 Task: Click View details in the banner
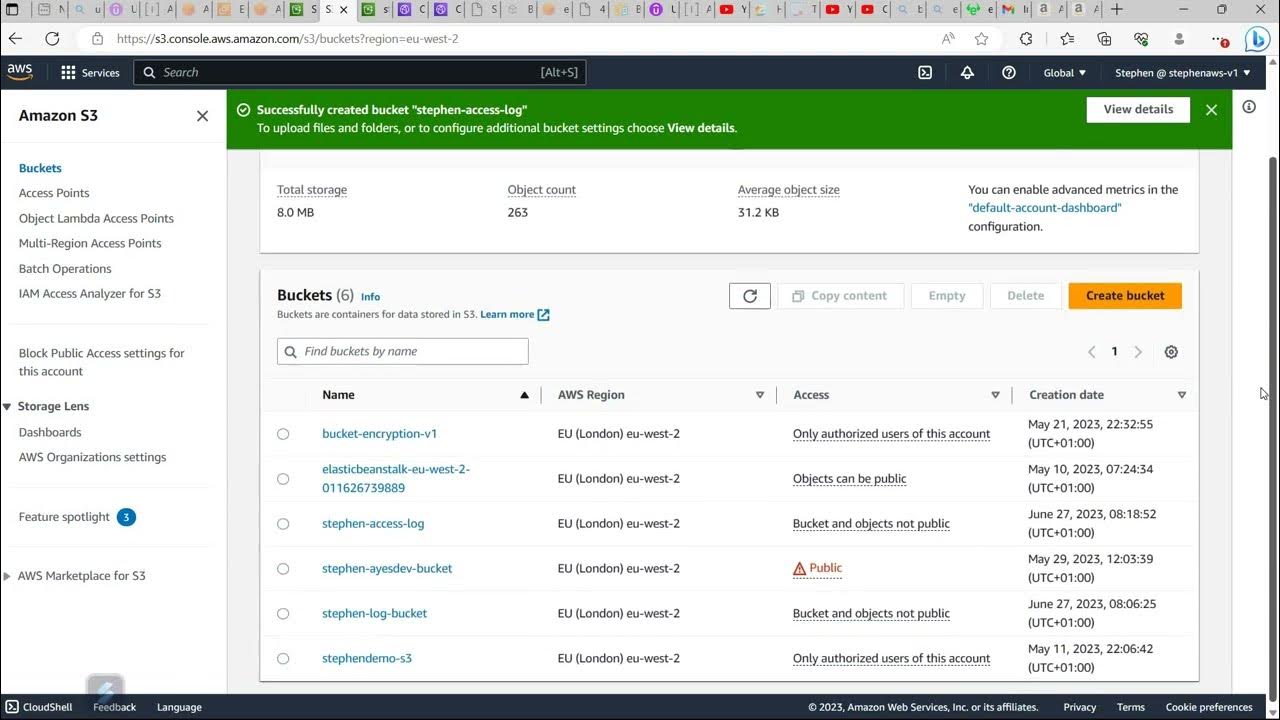coord(1138,110)
